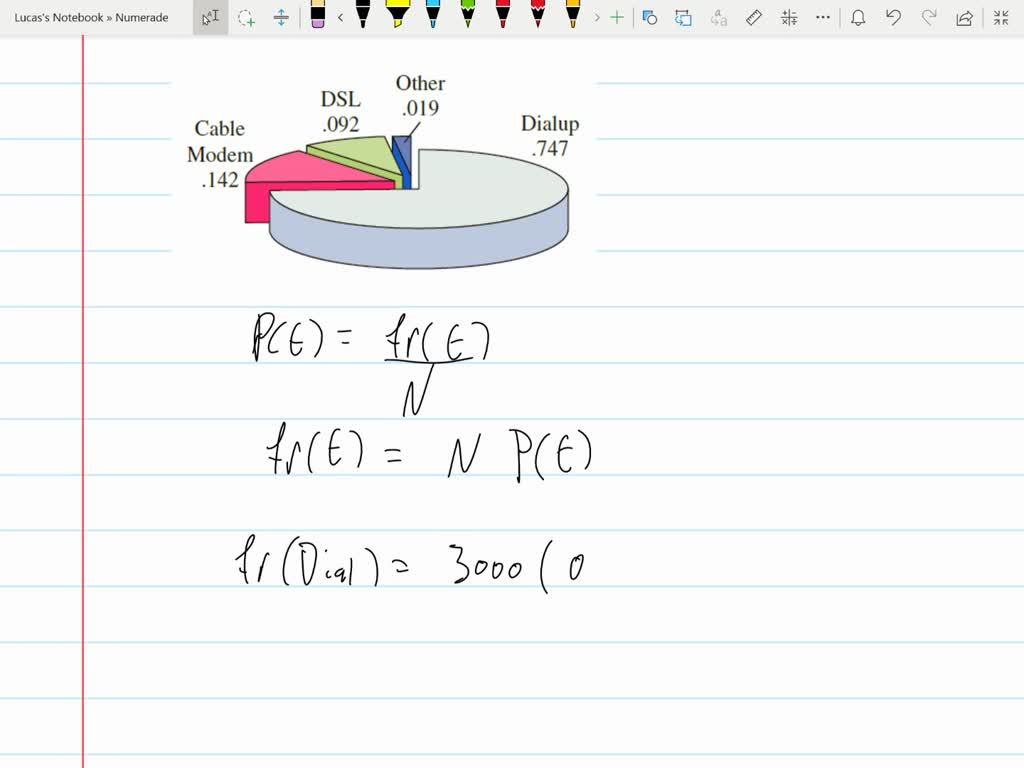
Task: Open the ellipsis overflow menu
Action: coord(822,17)
